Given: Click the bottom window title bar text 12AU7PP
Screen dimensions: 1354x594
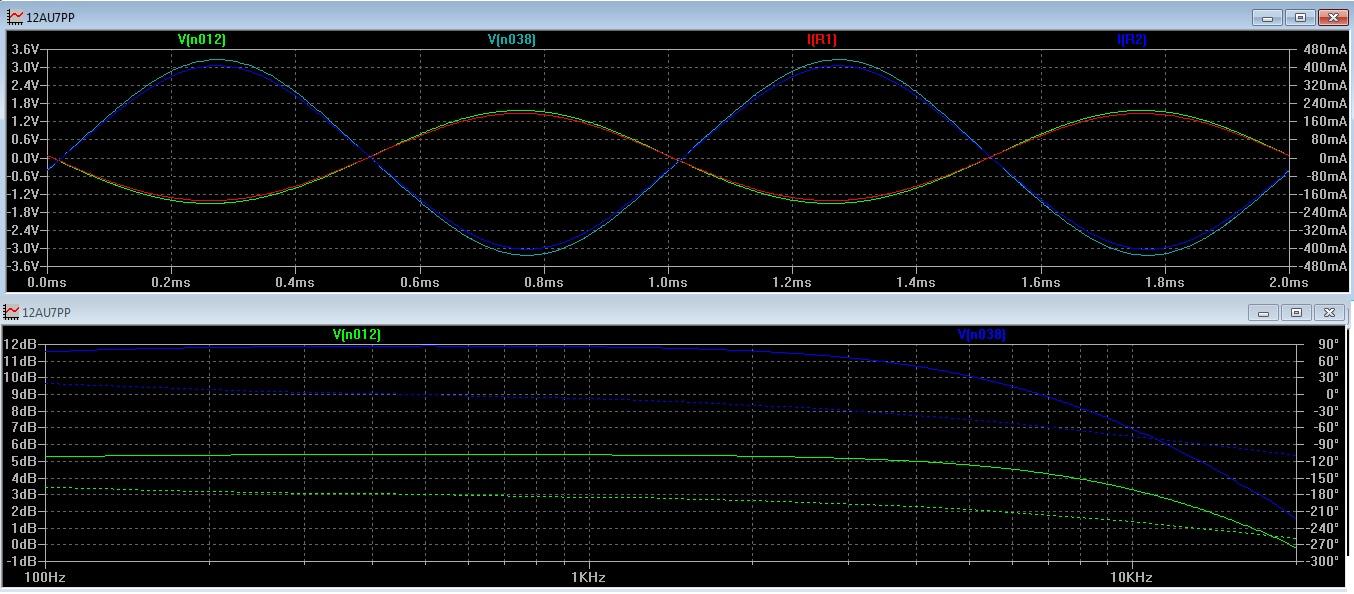Looking at the screenshot, I should (47, 313).
